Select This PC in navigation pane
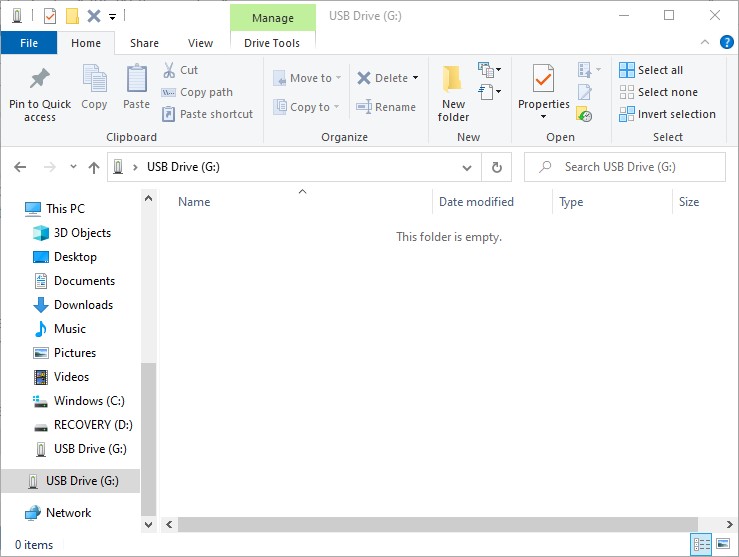Image resolution: width=739 pixels, height=557 pixels. 55,208
